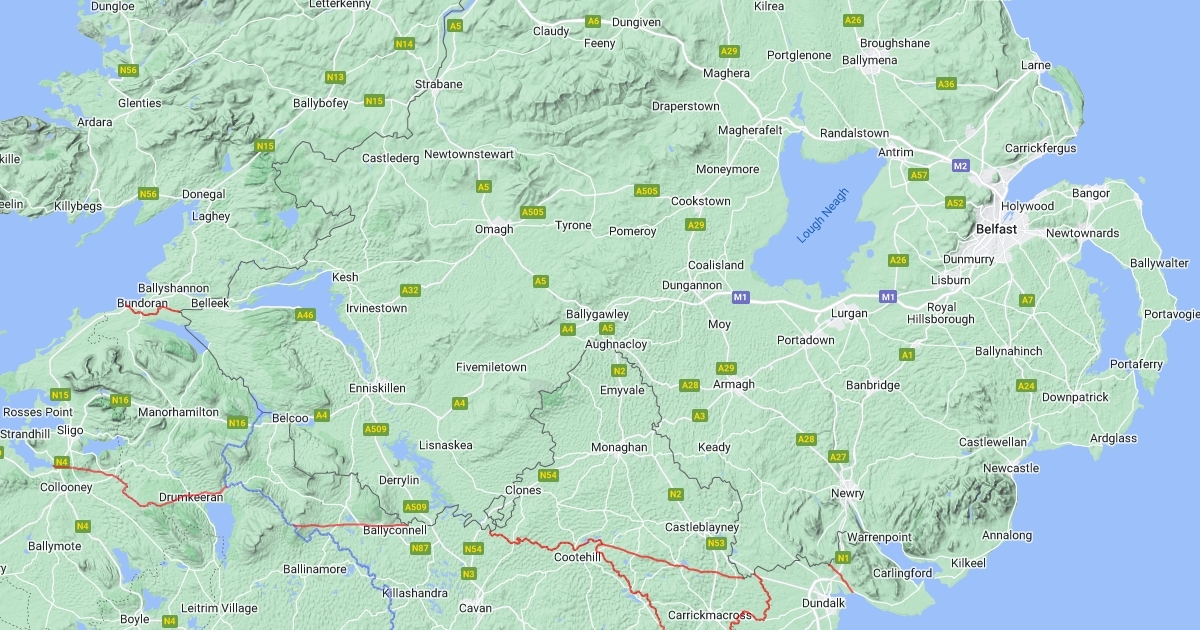The image size is (1200, 630).
Task: Click the Belfast city label
Action: [997, 229]
